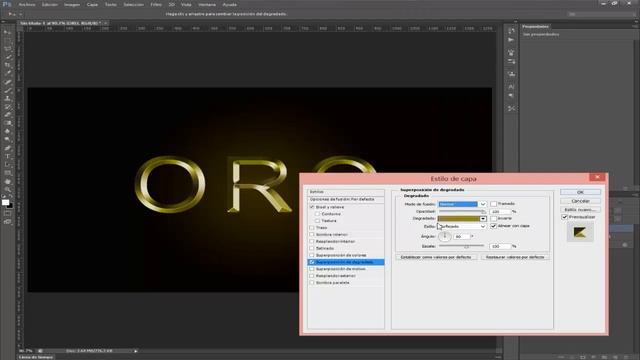Select the Pen tool
640x360 pixels.
click(7, 148)
